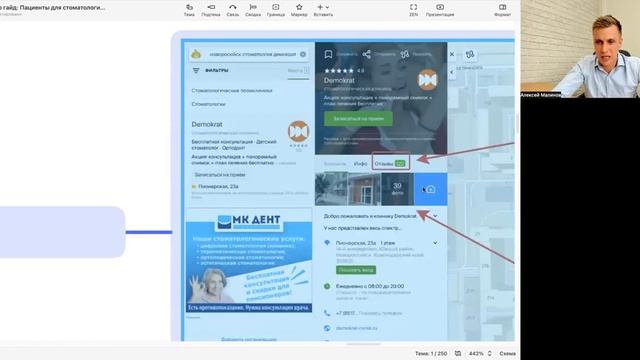Start Презентация pitch mode
This screenshot has height=360, width=640.
[440, 10]
